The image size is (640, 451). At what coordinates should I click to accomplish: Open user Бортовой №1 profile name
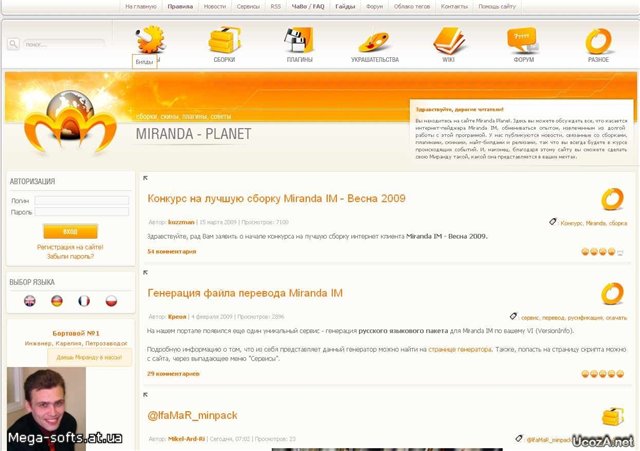pyautogui.click(x=76, y=333)
